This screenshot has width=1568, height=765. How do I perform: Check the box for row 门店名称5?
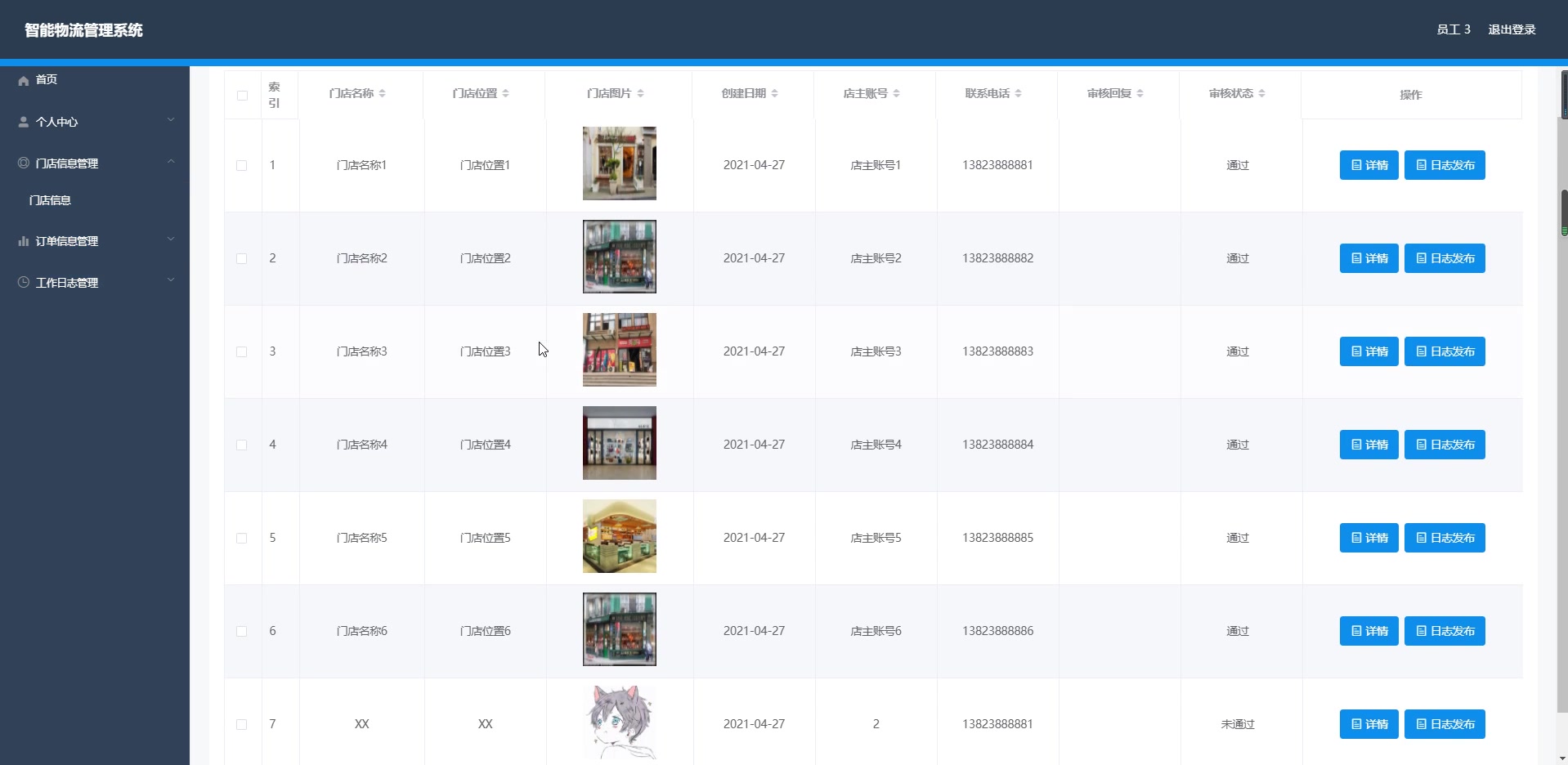pyautogui.click(x=242, y=538)
